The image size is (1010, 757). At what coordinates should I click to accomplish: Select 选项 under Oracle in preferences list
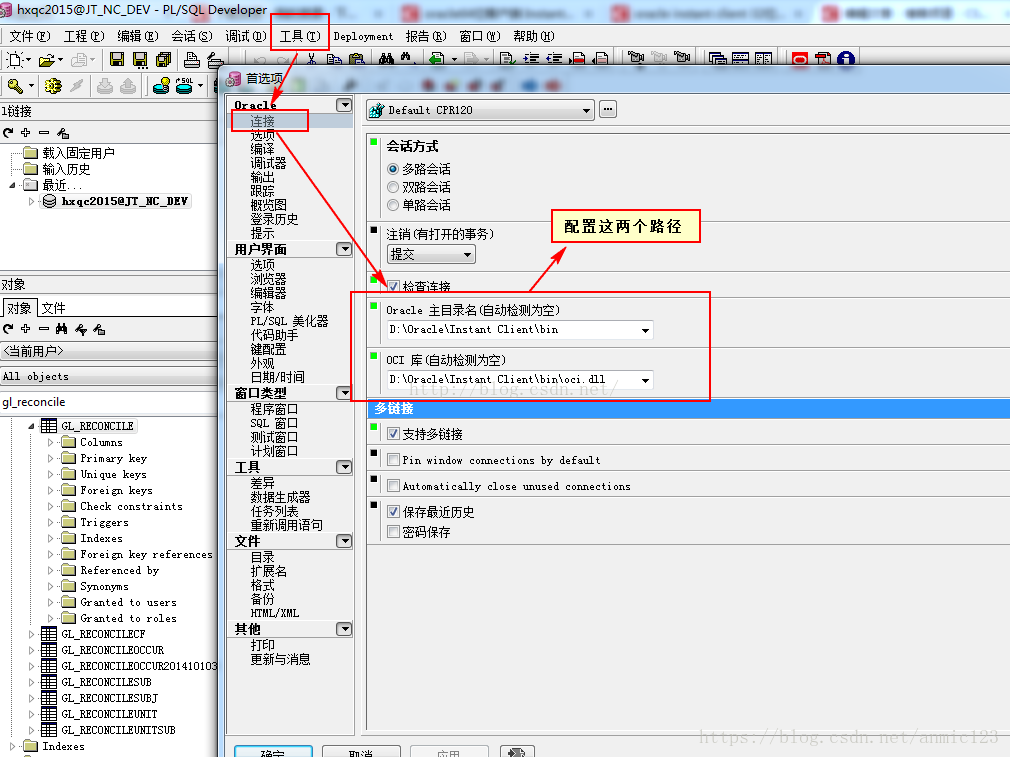coord(262,135)
